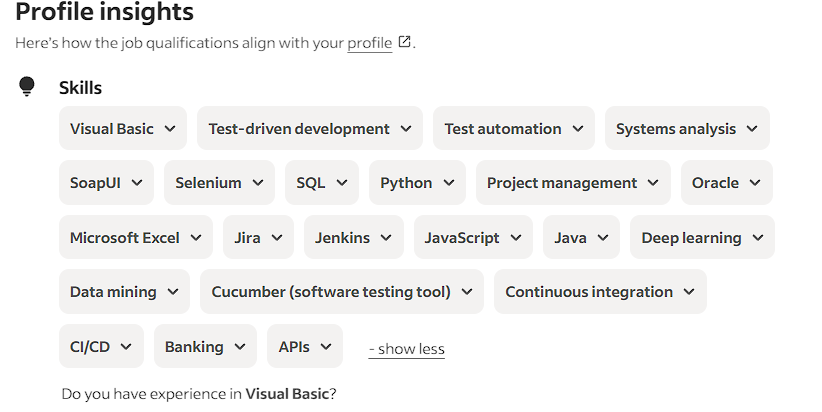This screenshot has height=412, width=822.
Task: Expand the Continuous integration skill
Action: [600, 291]
